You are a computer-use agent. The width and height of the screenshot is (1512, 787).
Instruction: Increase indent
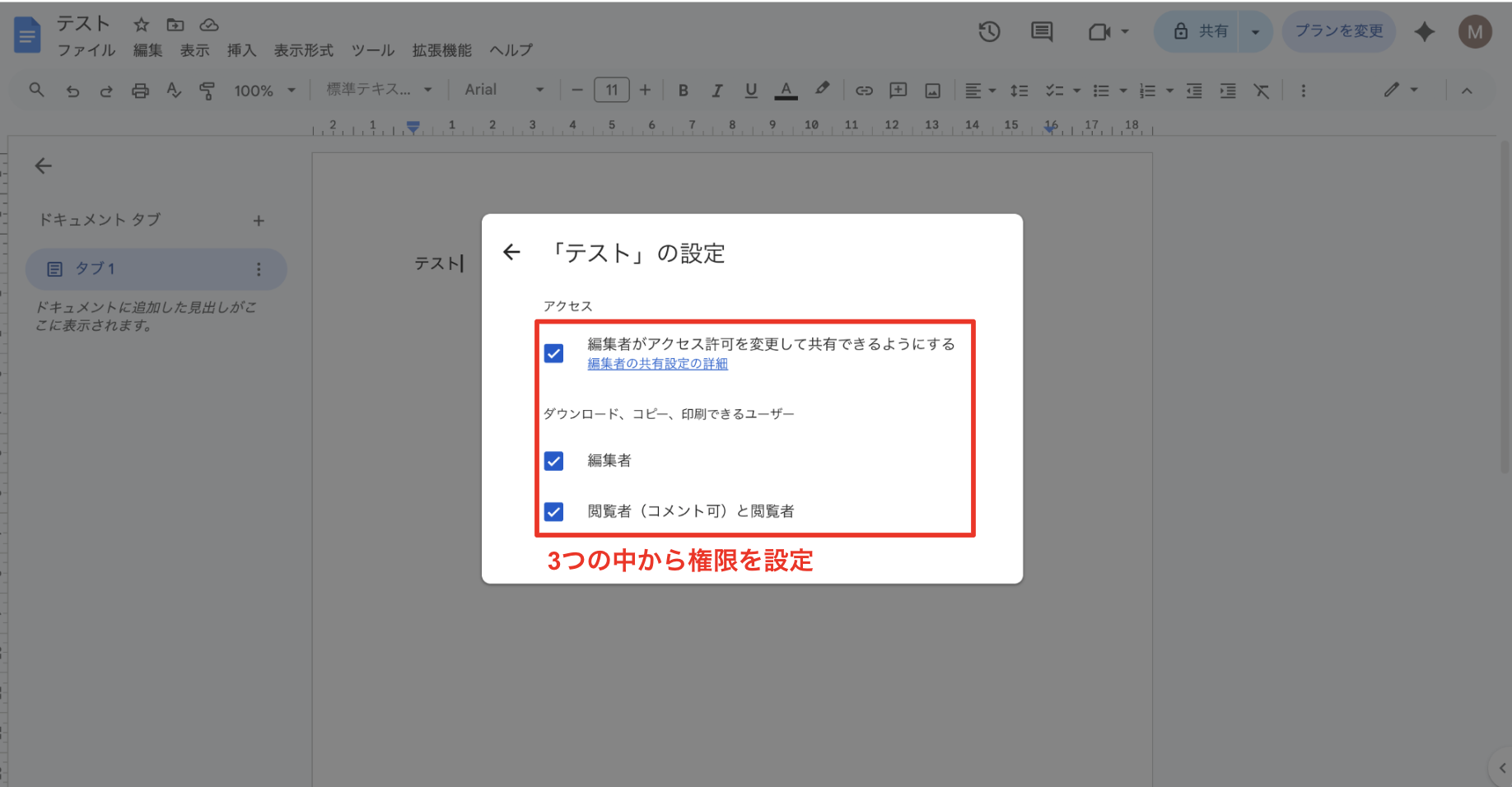click(x=1228, y=91)
